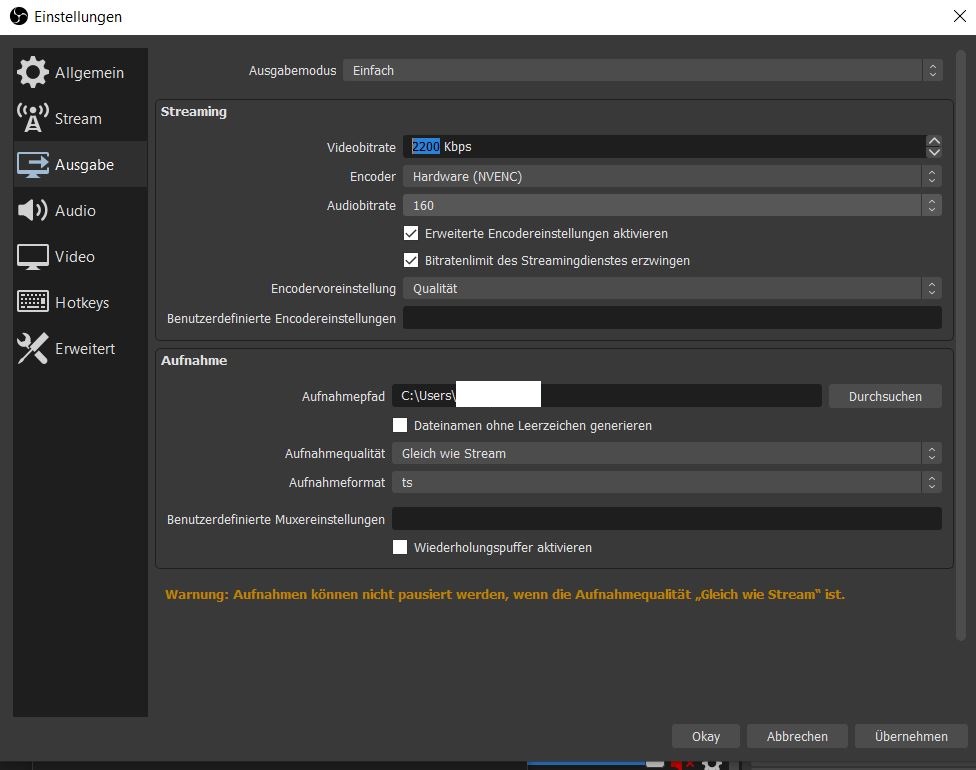The image size is (976, 770).
Task: Expand the Encoder dropdown showing Hardware (NVENC)
Action: (x=671, y=176)
